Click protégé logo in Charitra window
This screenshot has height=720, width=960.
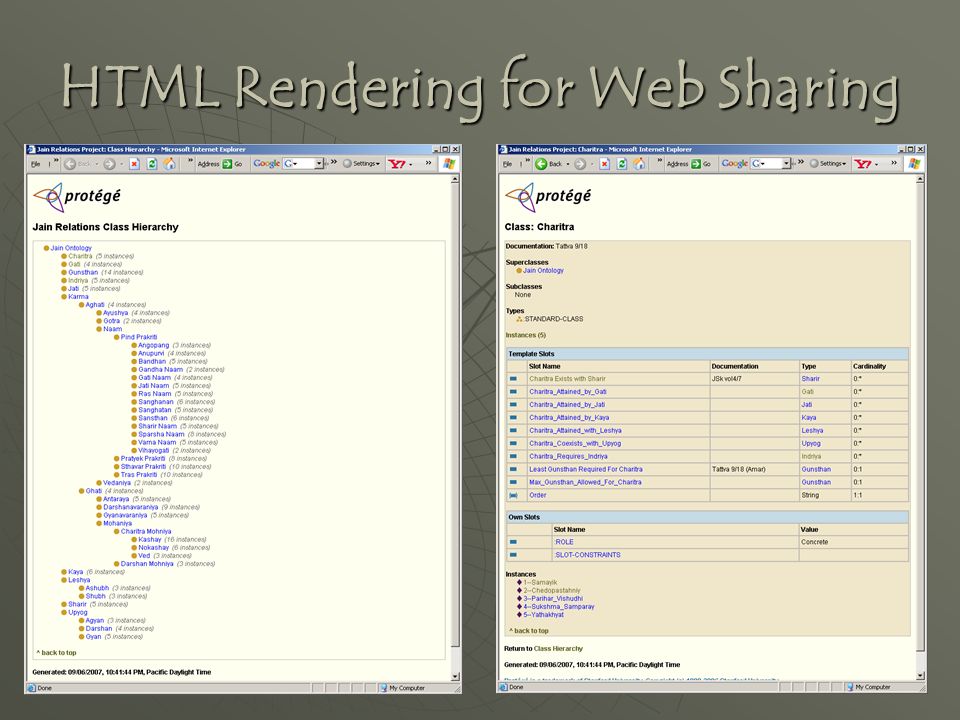[549, 197]
